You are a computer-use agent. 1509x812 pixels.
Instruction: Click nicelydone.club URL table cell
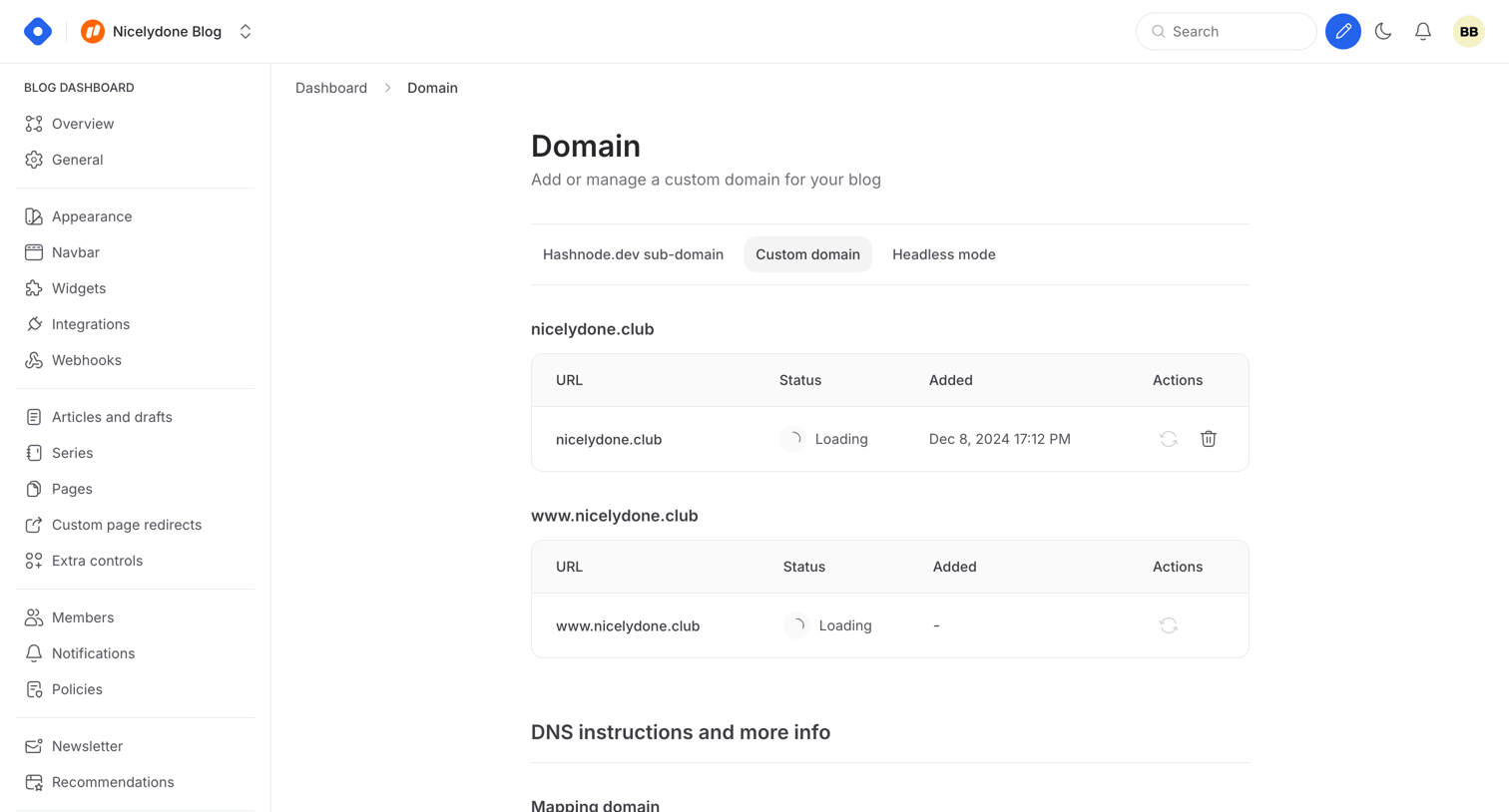[609, 439]
